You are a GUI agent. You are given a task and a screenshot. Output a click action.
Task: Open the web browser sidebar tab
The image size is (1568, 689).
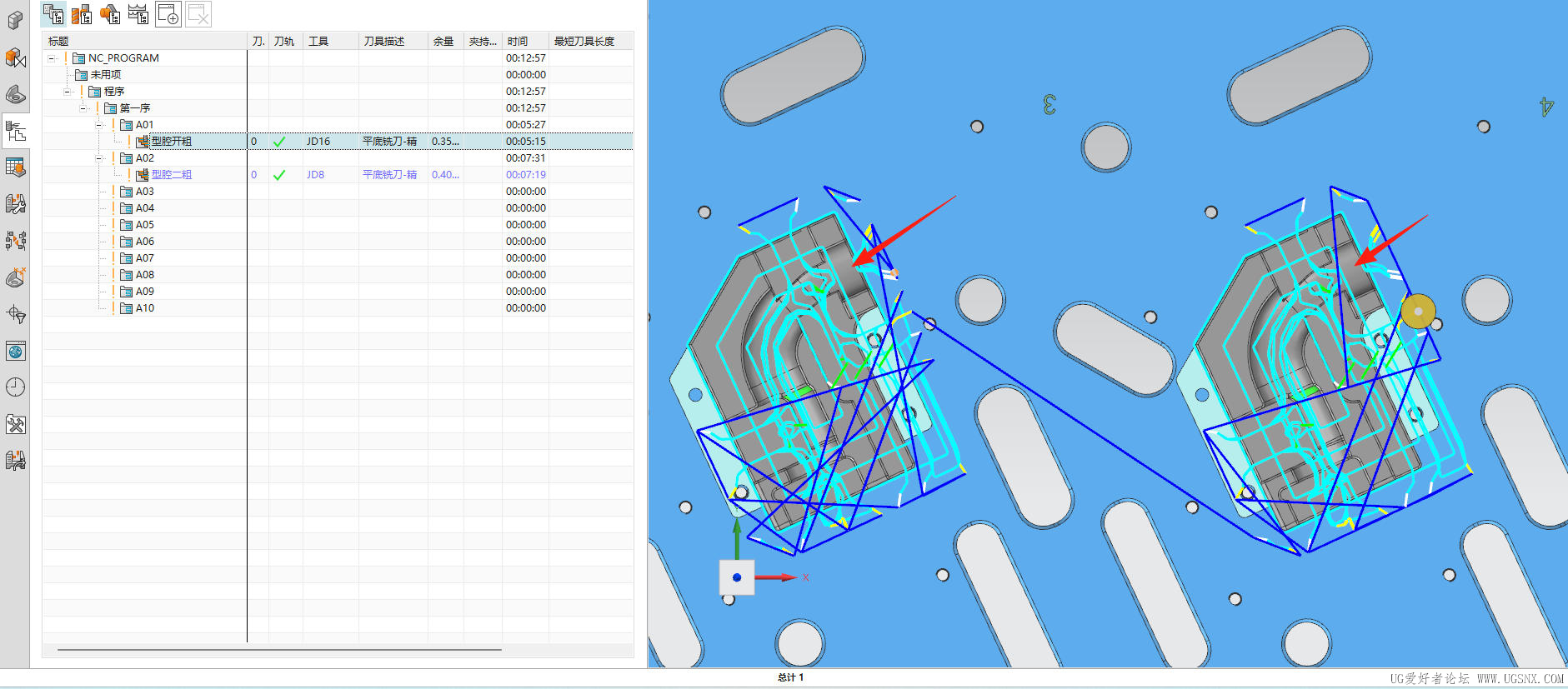pyautogui.click(x=15, y=351)
